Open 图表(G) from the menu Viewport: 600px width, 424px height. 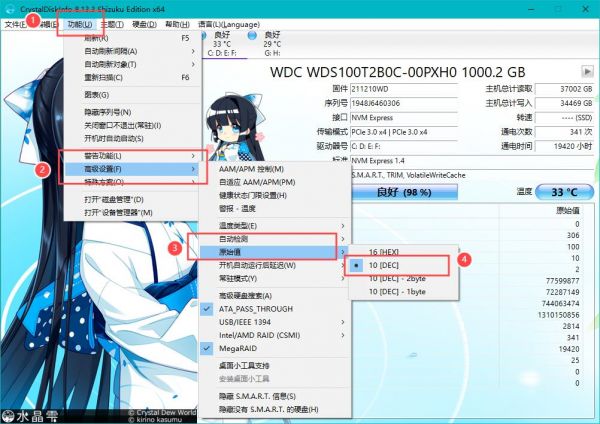(x=132, y=95)
